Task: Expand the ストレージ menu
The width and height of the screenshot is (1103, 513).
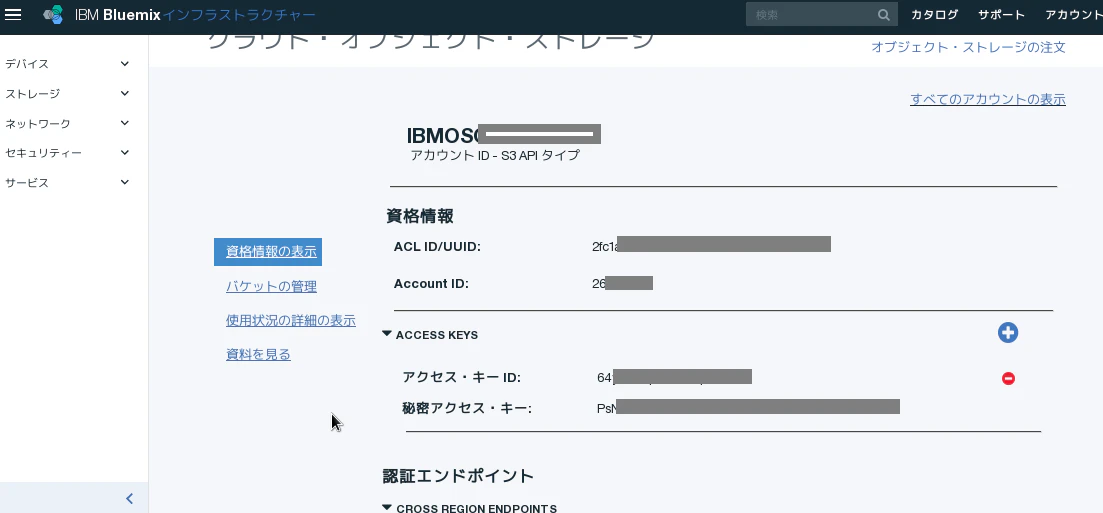Action: pyautogui.click(x=68, y=94)
